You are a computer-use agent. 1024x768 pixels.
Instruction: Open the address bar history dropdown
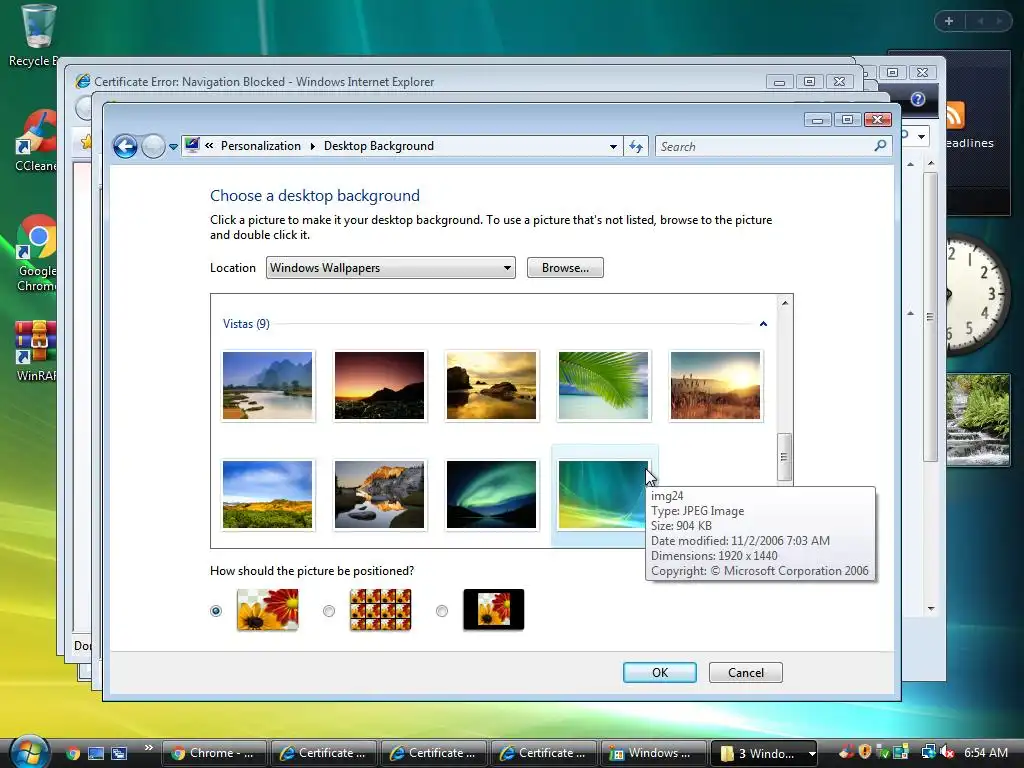[613, 146]
